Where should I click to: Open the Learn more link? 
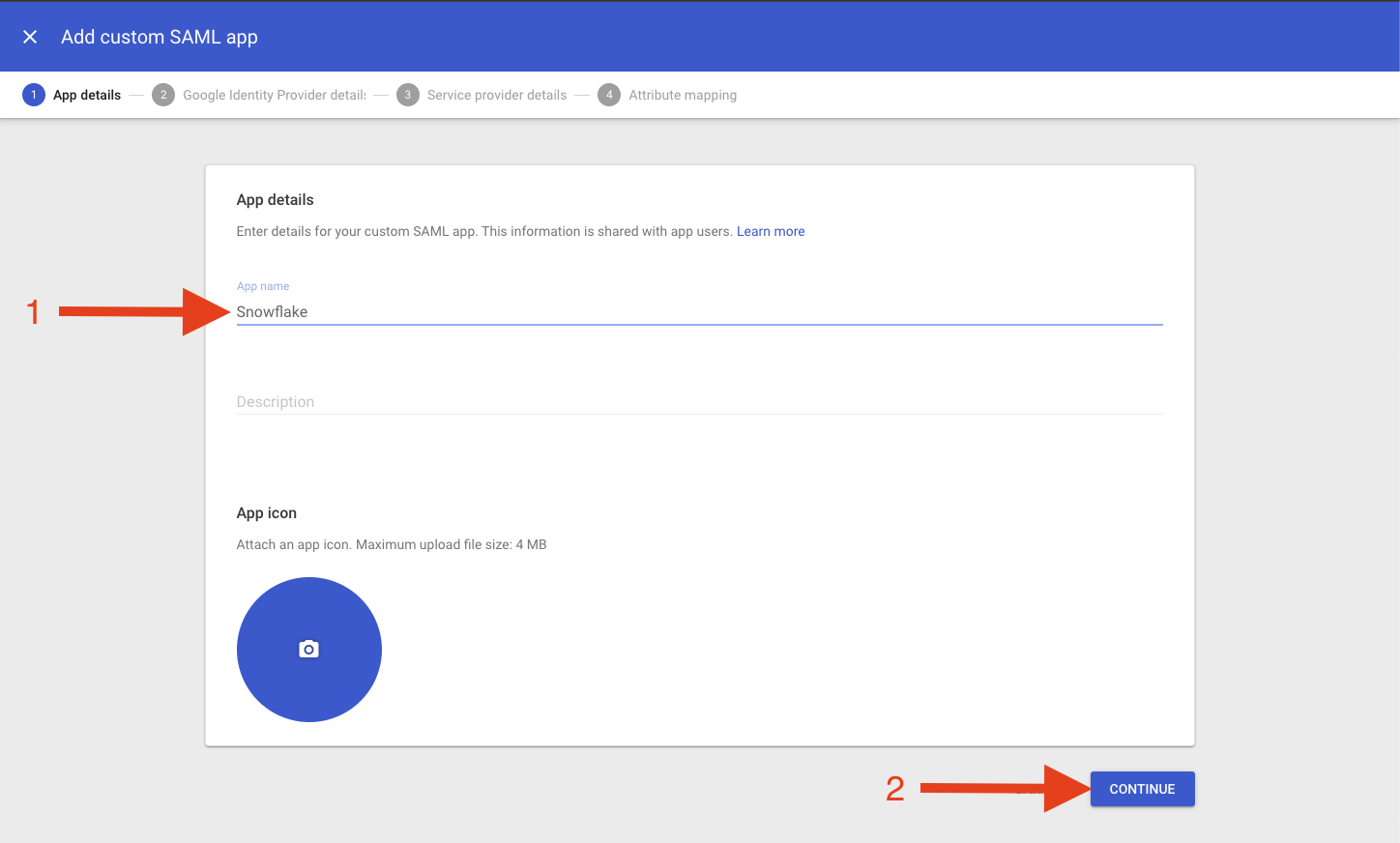click(770, 231)
